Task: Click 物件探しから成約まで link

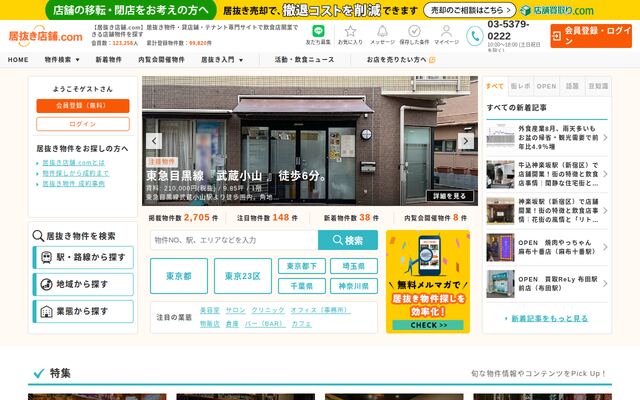Action: (x=76, y=173)
